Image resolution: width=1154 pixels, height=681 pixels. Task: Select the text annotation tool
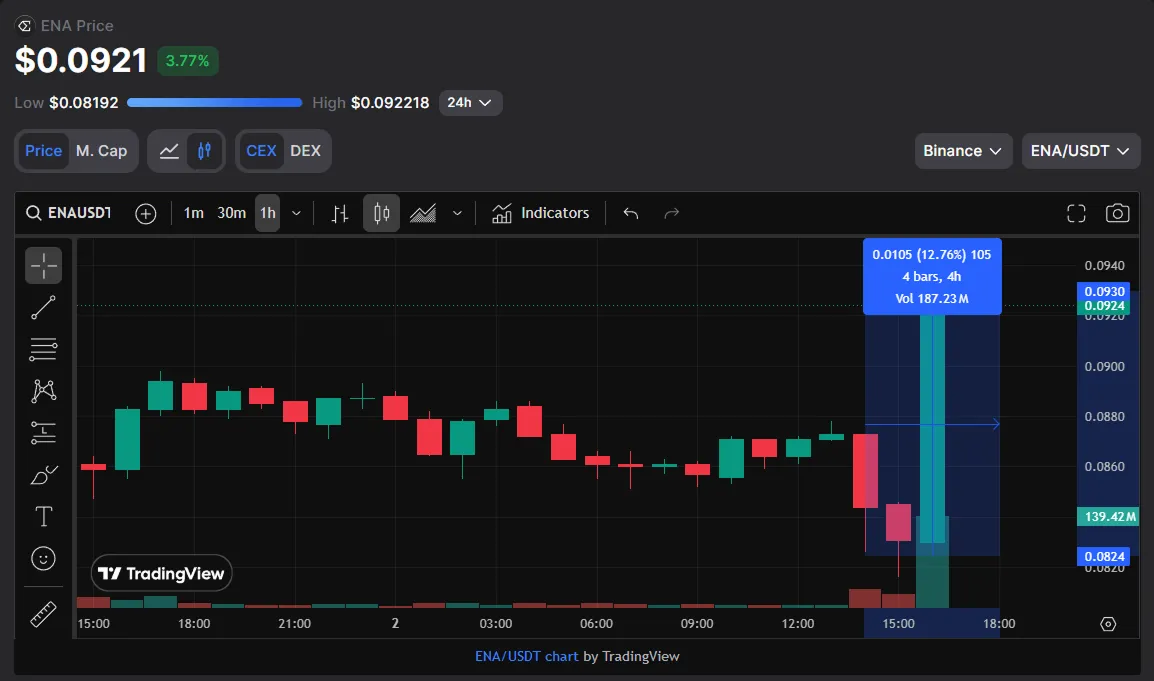(43, 517)
